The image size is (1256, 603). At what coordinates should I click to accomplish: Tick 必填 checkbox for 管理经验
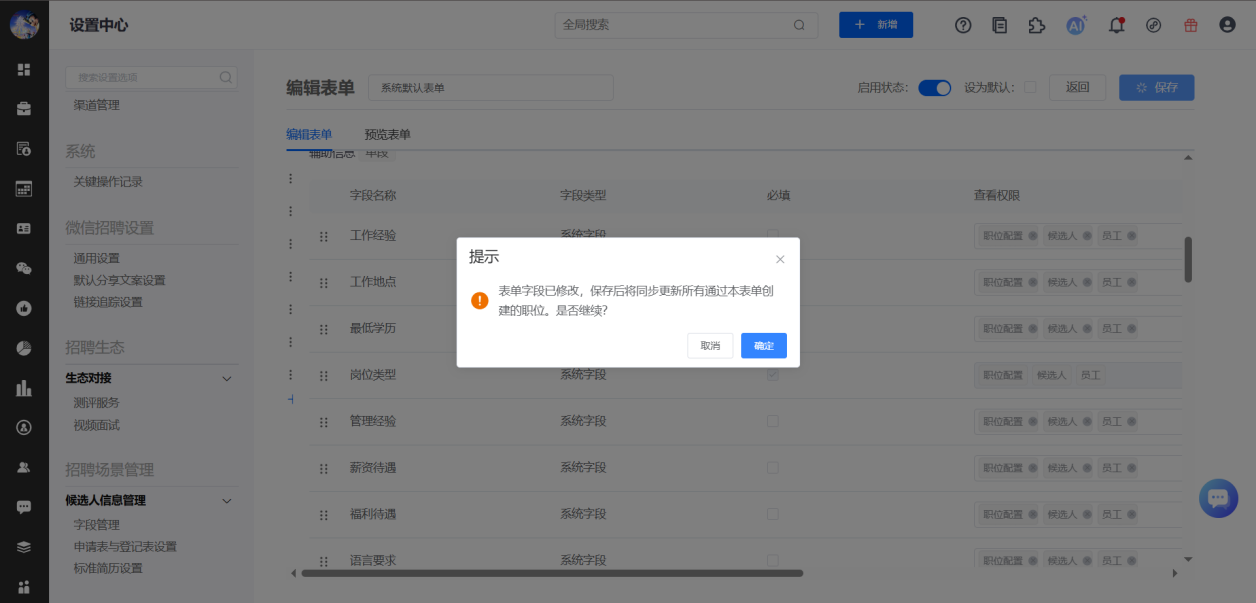coord(772,421)
